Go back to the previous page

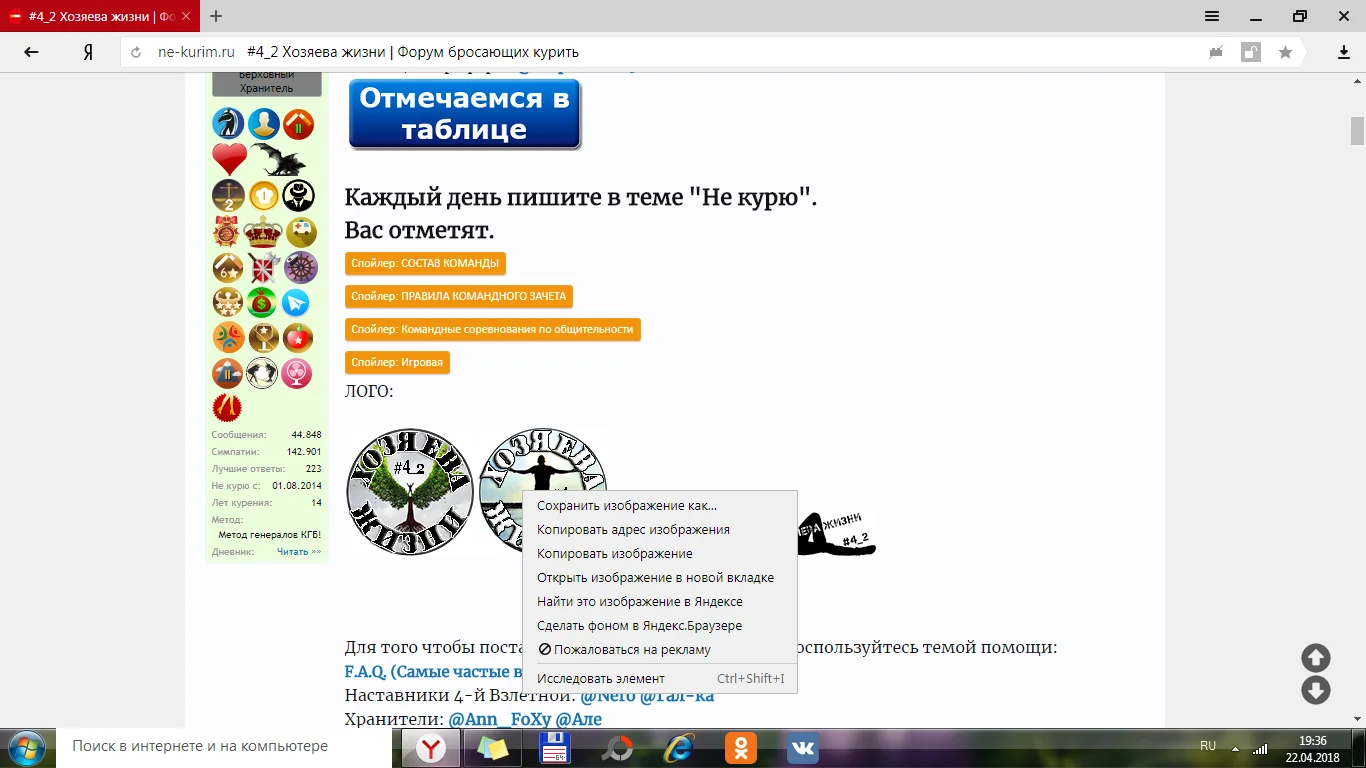[31, 52]
